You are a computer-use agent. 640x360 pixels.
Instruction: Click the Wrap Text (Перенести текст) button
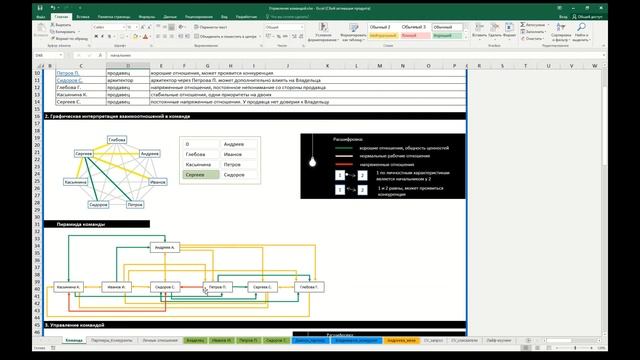coord(211,27)
